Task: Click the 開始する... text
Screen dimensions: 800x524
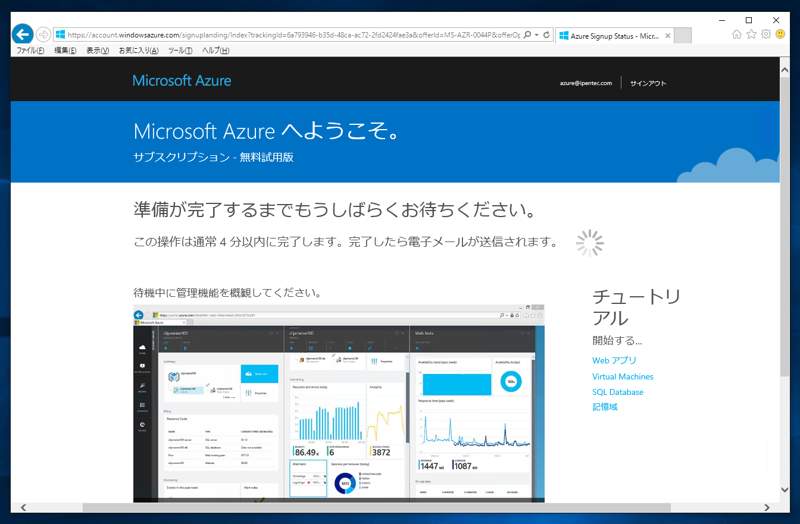Action: coord(617,340)
